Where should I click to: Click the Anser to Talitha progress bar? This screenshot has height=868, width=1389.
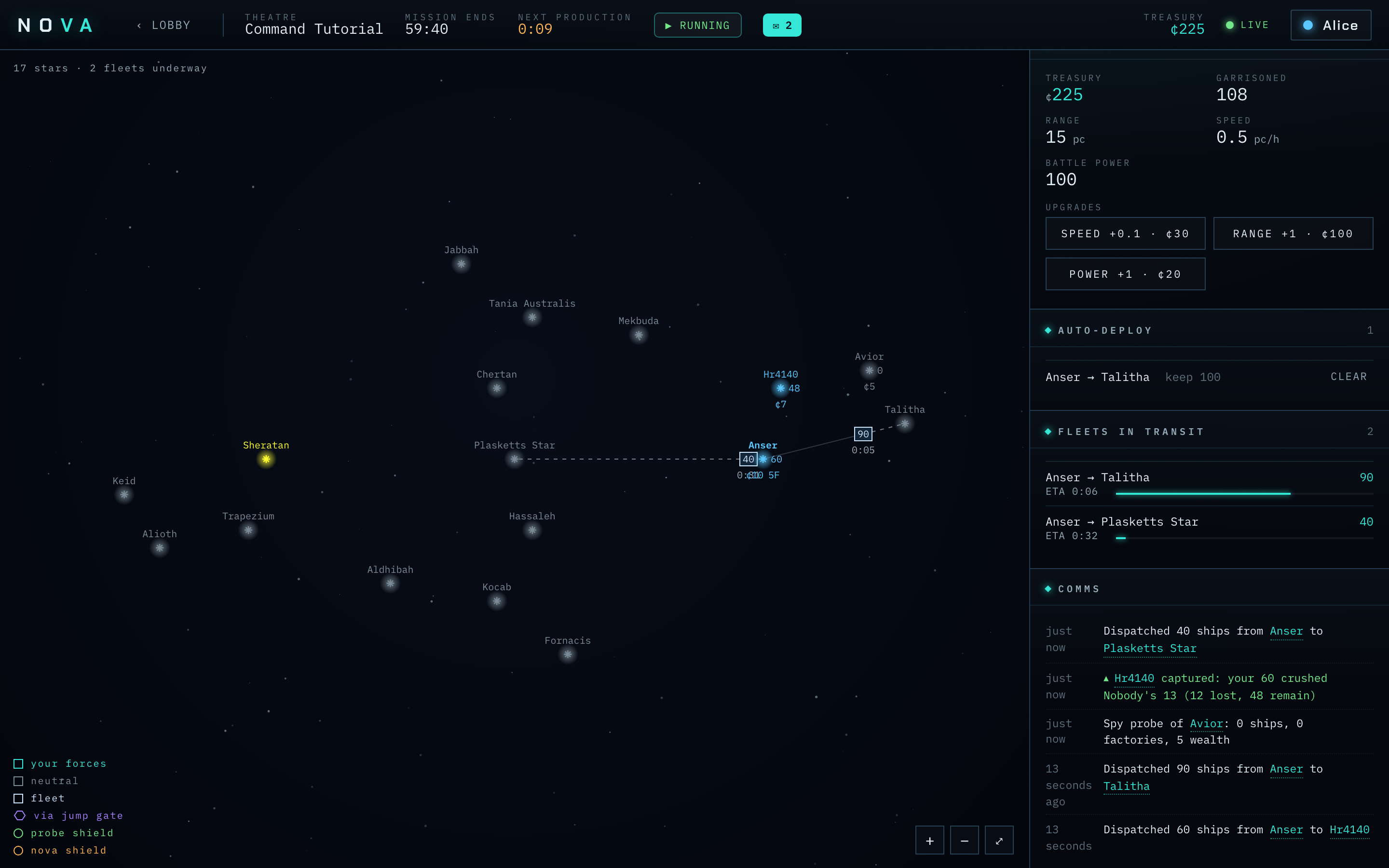coord(1244,494)
